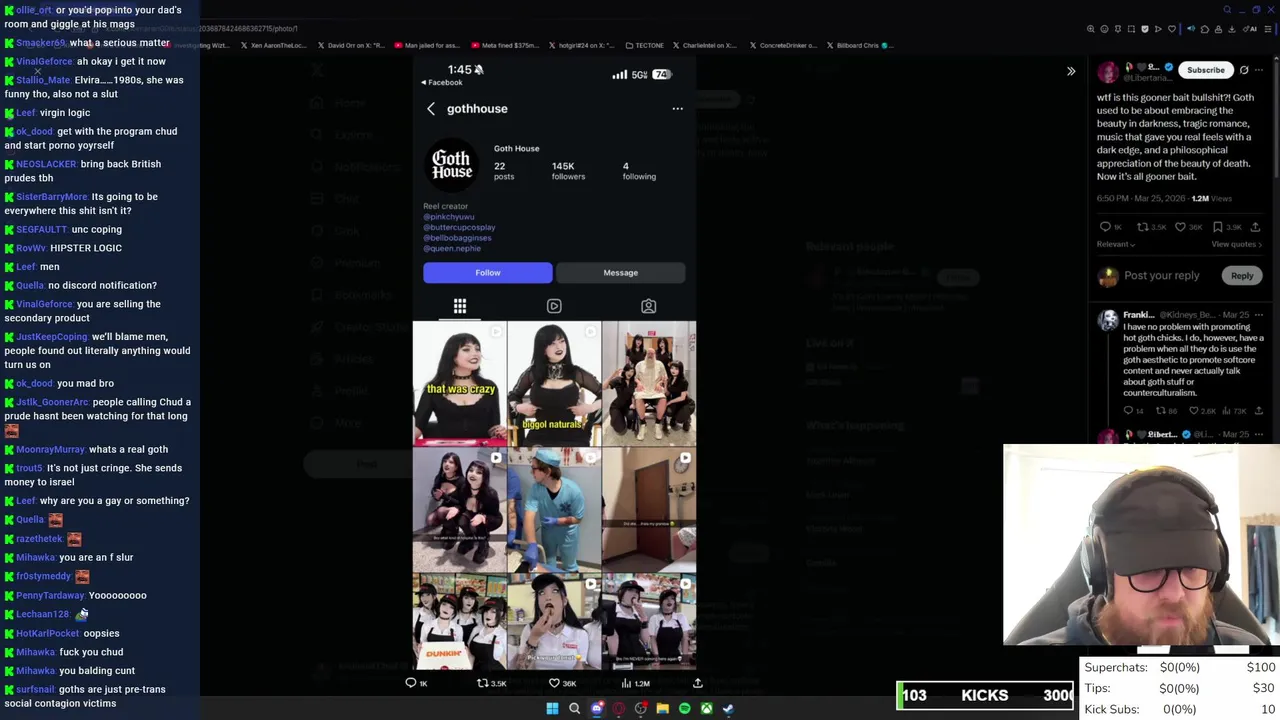Message the Goth House account

click(x=620, y=273)
